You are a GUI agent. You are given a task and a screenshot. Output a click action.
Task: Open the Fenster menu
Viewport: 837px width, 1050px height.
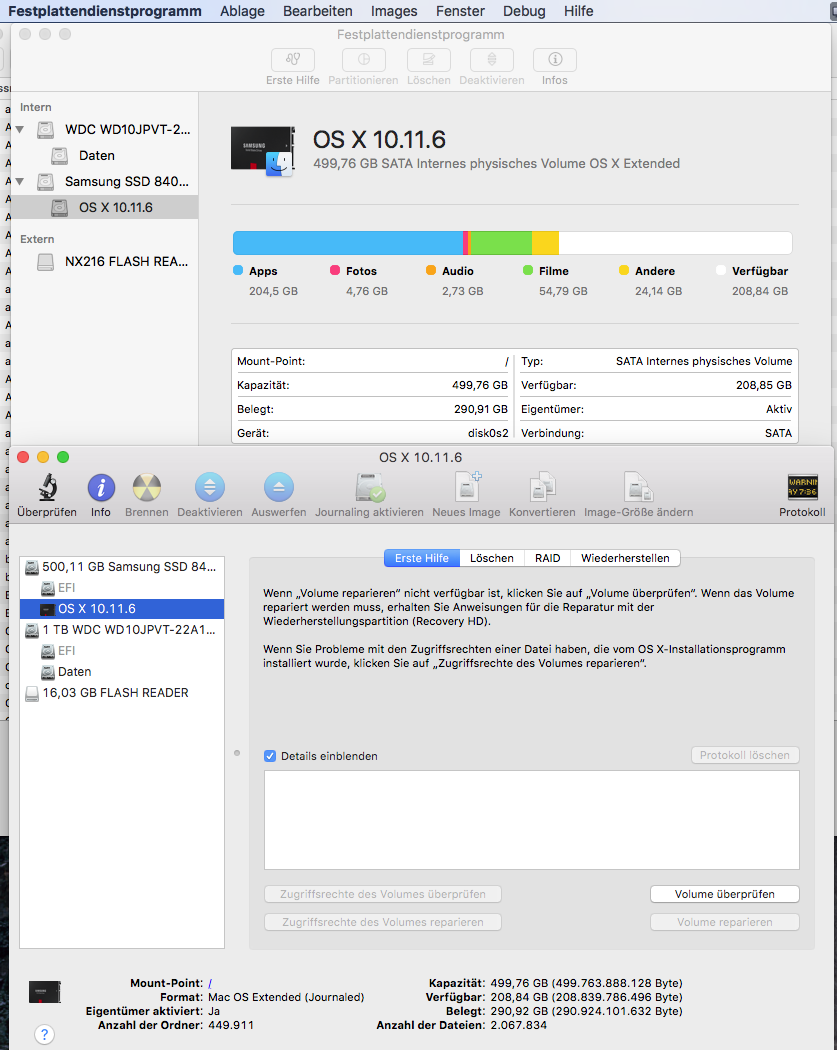(460, 11)
